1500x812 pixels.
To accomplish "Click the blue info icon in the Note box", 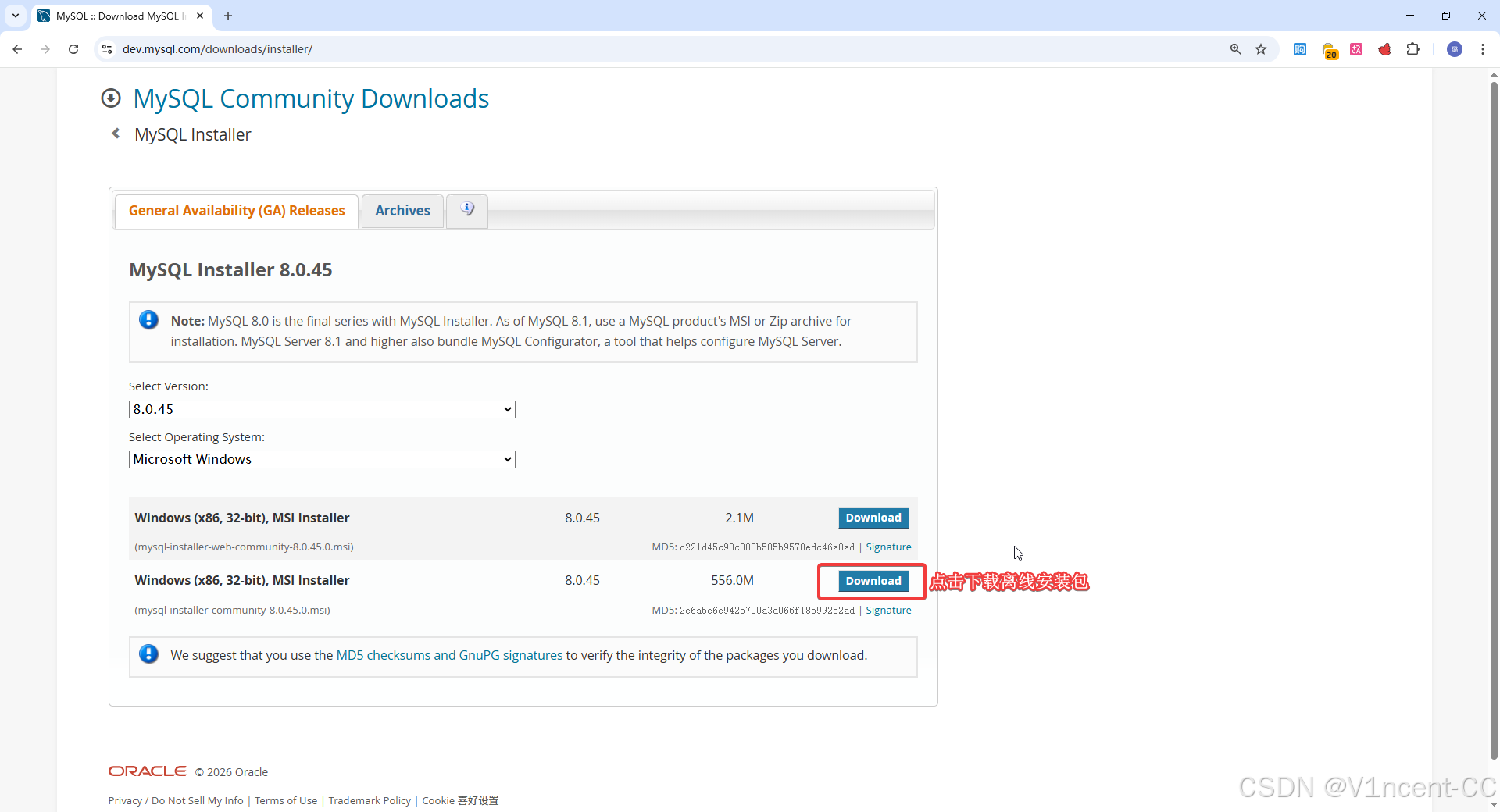I will pos(148,320).
